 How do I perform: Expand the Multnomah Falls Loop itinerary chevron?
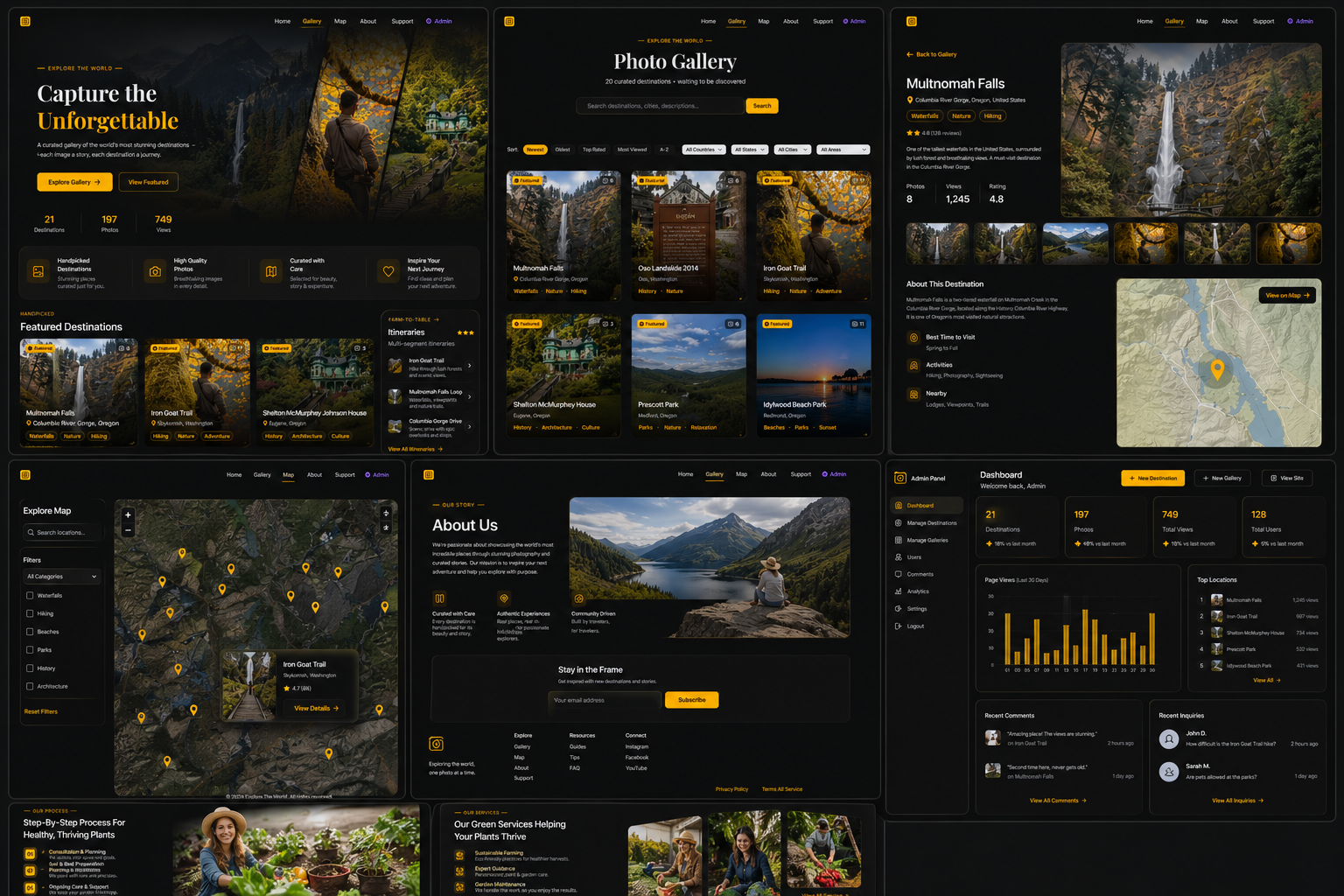(470, 396)
